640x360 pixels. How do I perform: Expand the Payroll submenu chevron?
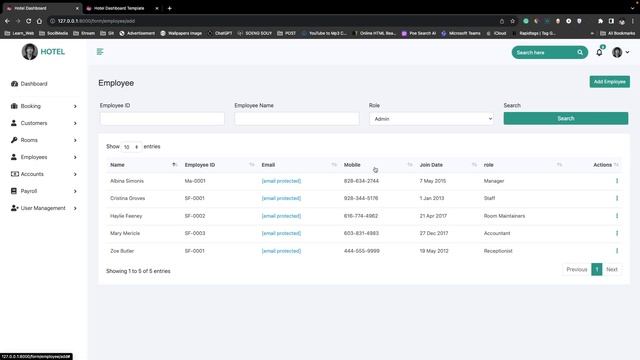coord(75,191)
